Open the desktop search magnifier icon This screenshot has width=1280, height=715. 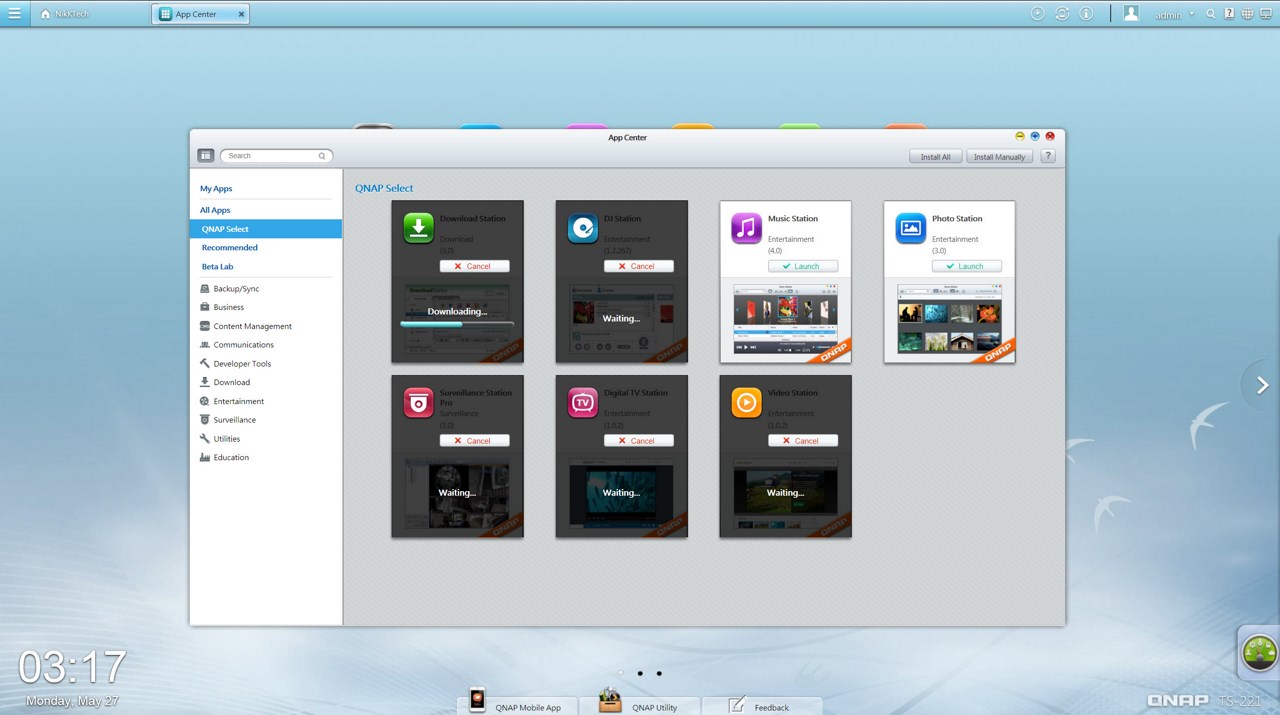pyautogui.click(x=1211, y=14)
